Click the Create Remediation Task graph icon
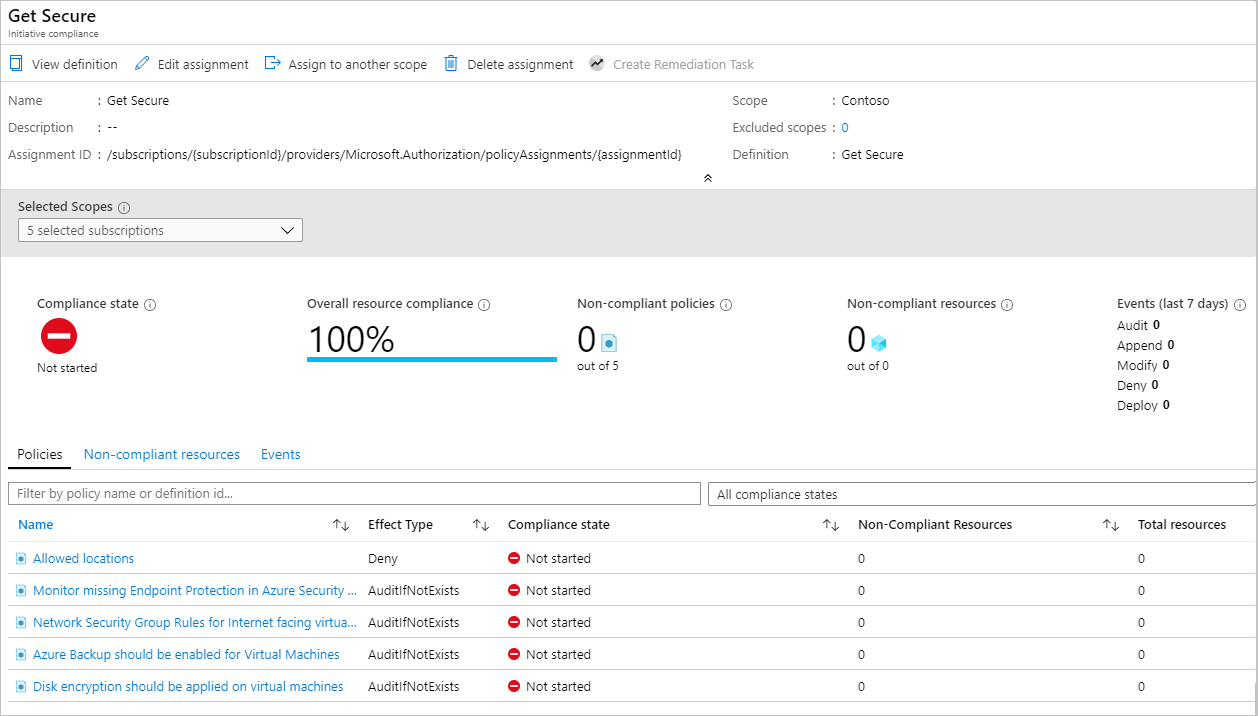This screenshot has height=716, width=1258. point(597,63)
